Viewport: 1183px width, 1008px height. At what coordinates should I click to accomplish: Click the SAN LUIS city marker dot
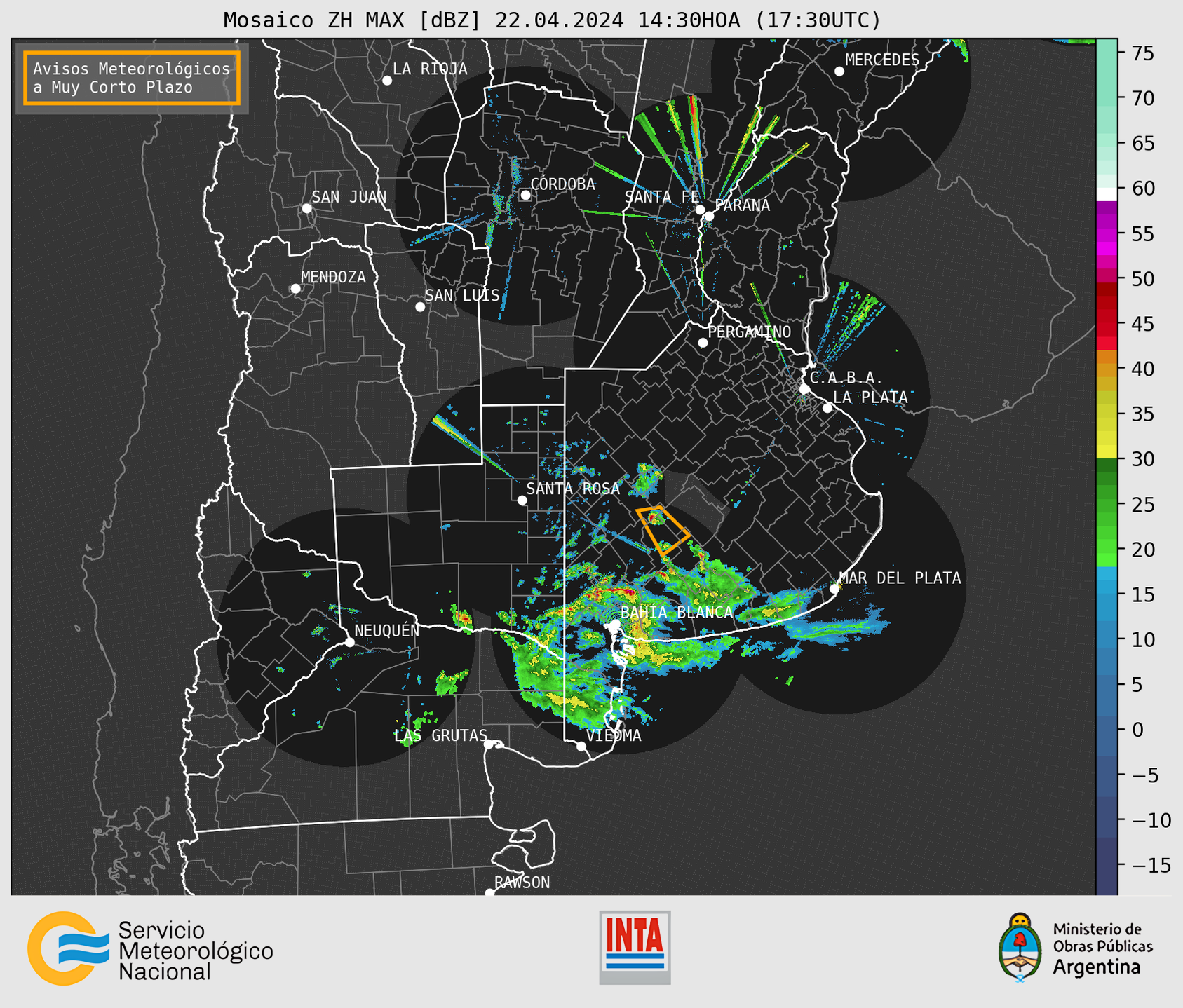pyautogui.click(x=420, y=307)
